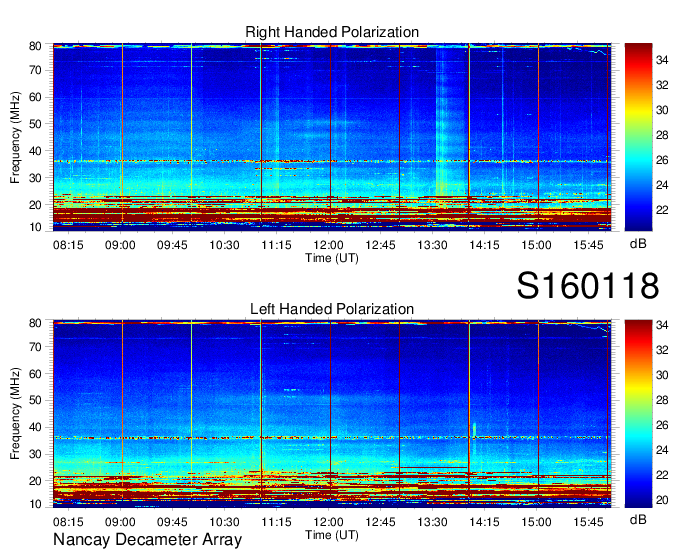
Task: Click Time (UT) label under left-handed plot
Action: [332, 535]
